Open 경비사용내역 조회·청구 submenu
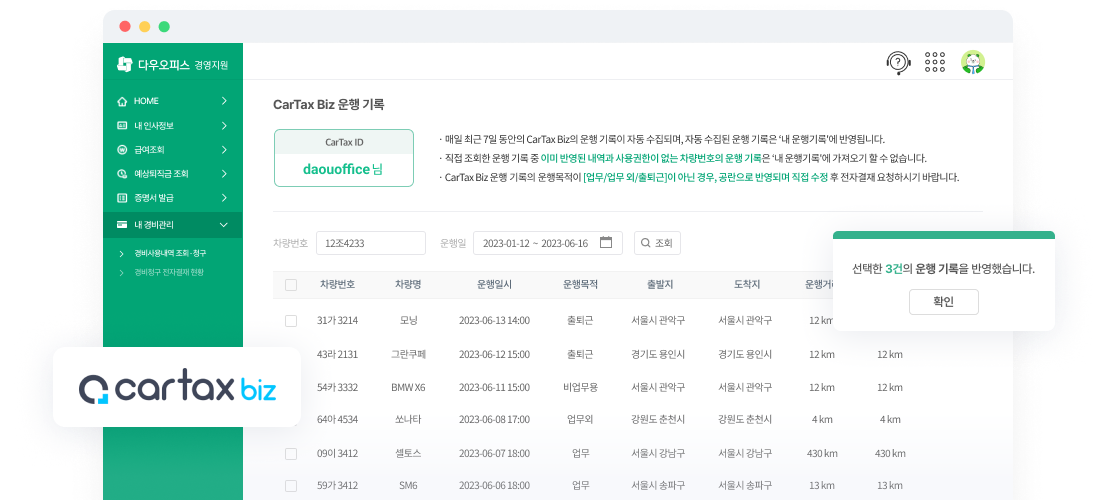The image size is (1100, 500). pyautogui.click(x=170, y=253)
